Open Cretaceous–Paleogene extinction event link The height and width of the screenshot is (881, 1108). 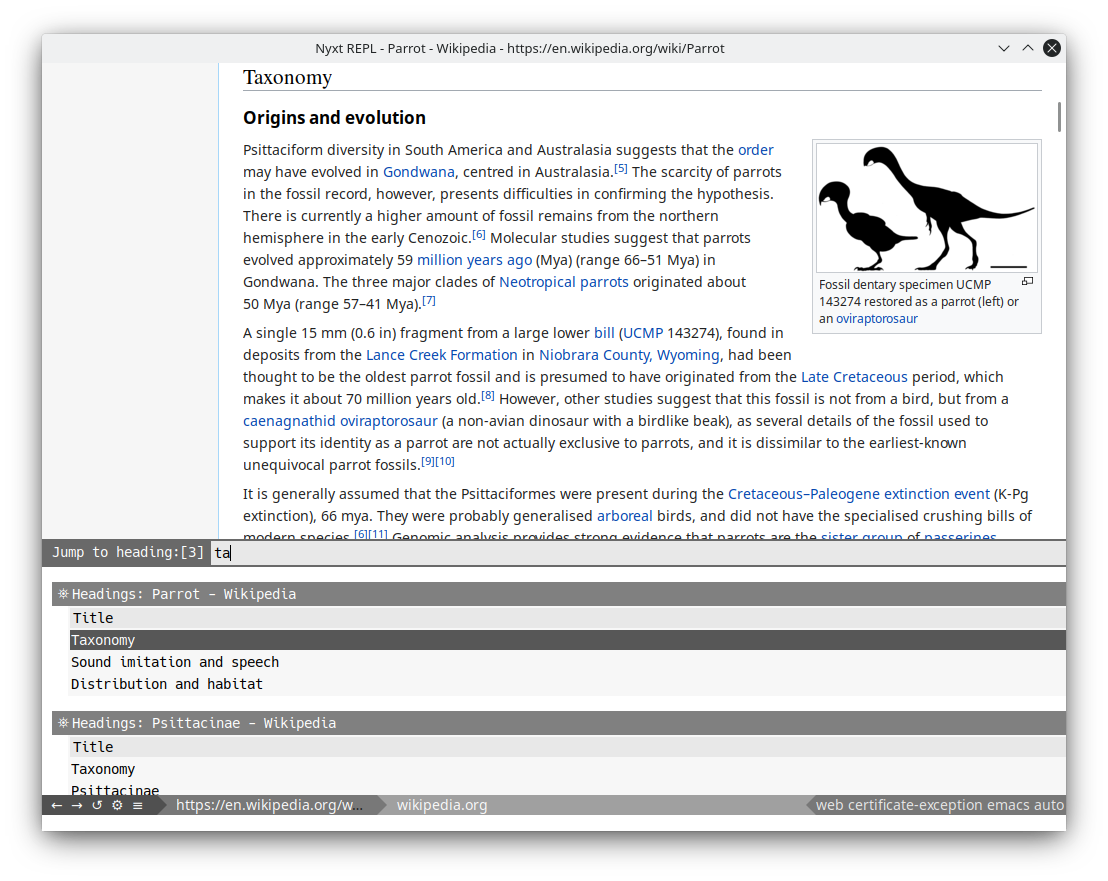[x=859, y=494]
